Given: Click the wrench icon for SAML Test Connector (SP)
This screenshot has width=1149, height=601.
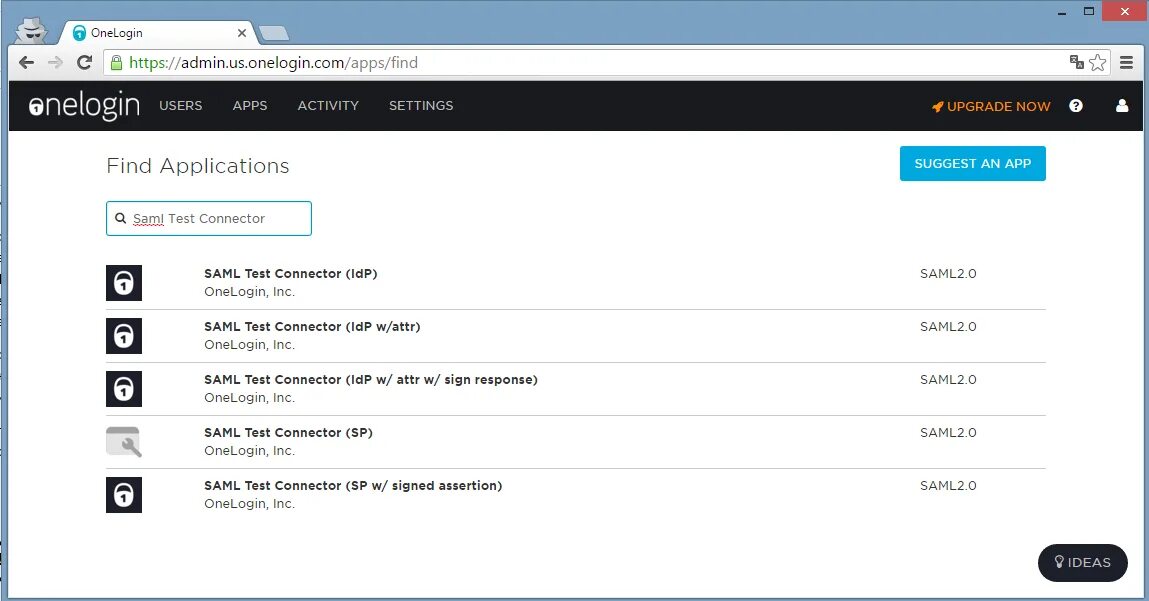Looking at the screenshot, I should (x=124, y=442).
